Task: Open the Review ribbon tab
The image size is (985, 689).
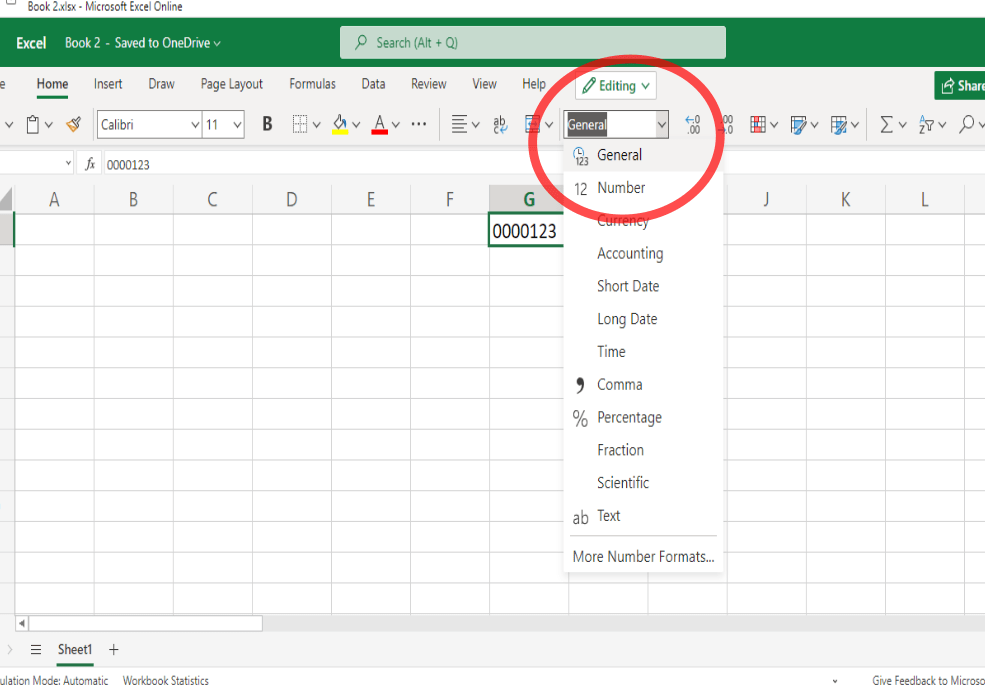Action: tap(428, 84)
